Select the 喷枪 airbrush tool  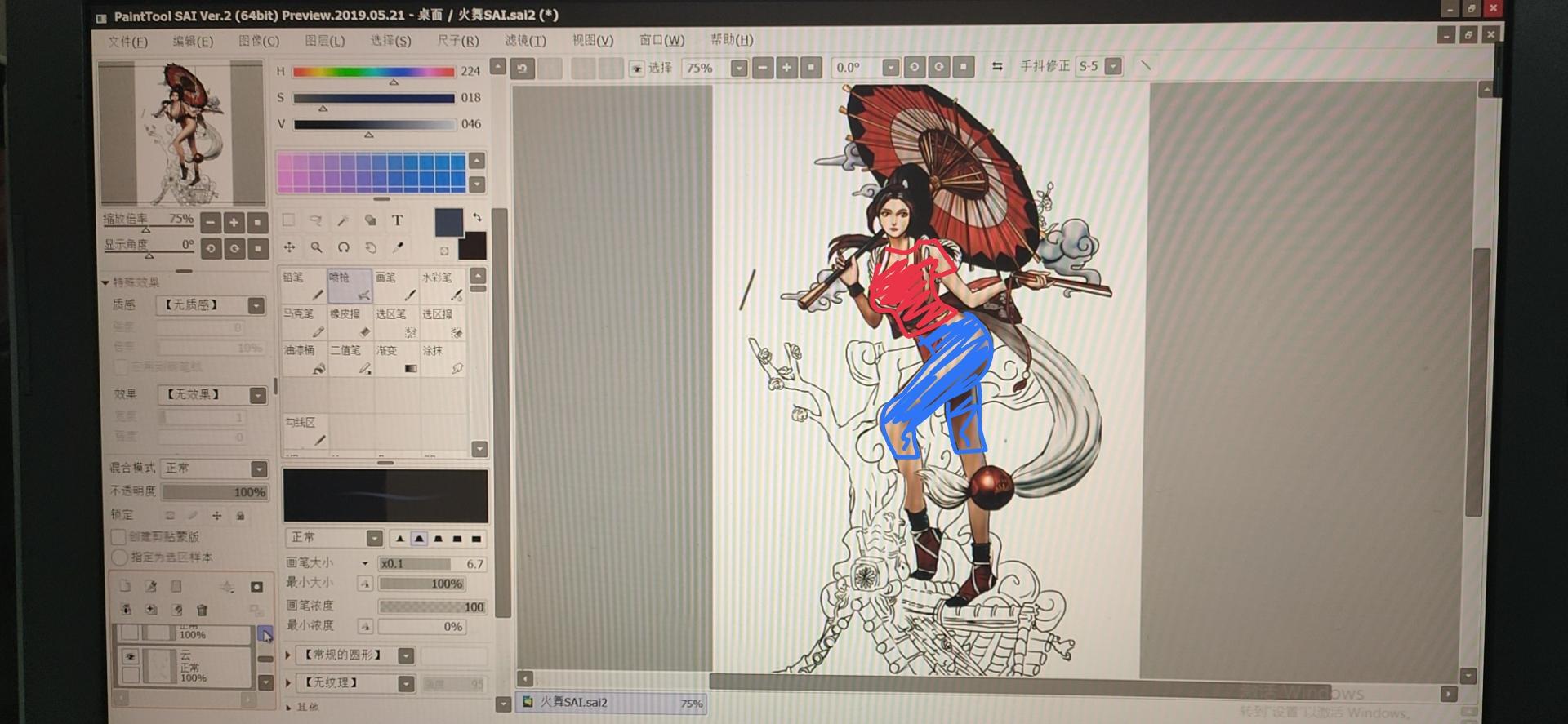coord(350,286)
